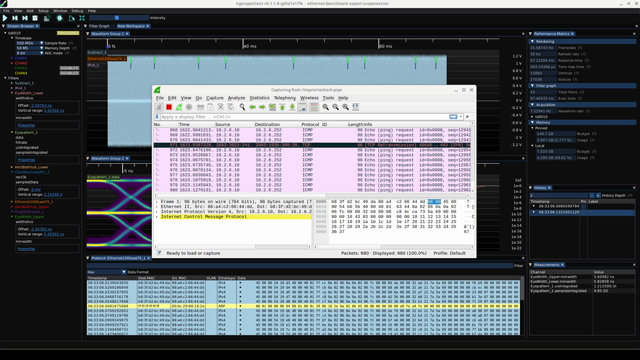Image resolution: width=640 pixels, height=360 pixels.
Task: Decrease History Depth with minus button
Action: coord(592,196)
